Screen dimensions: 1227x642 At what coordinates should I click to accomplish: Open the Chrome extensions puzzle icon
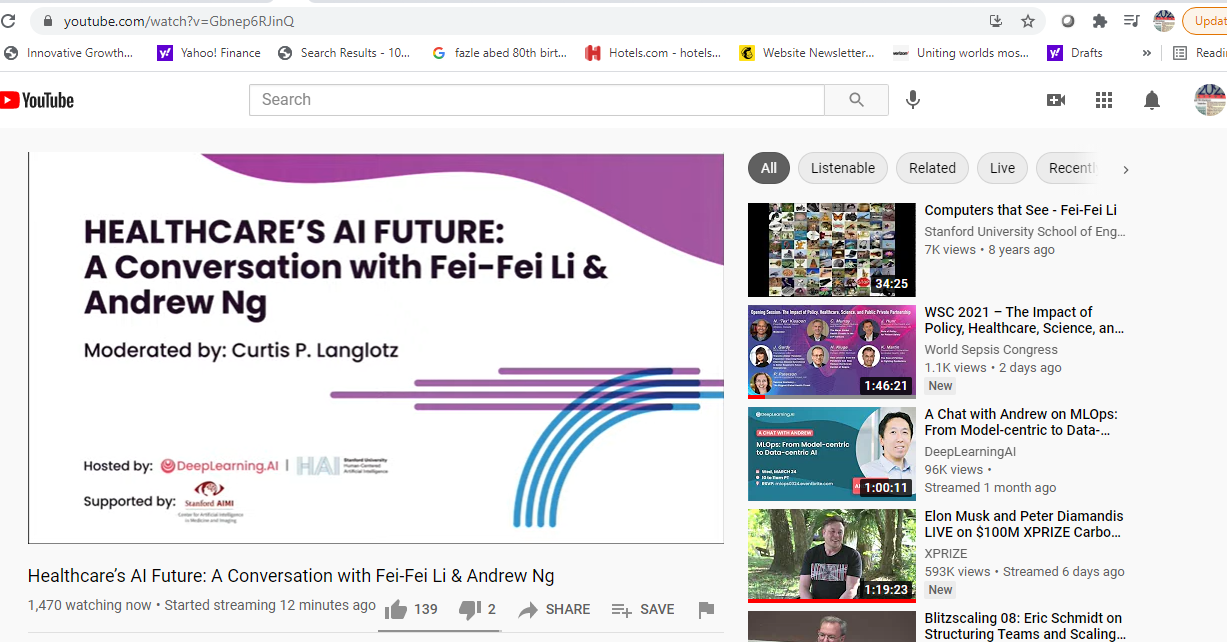[x=1100, y=21]
